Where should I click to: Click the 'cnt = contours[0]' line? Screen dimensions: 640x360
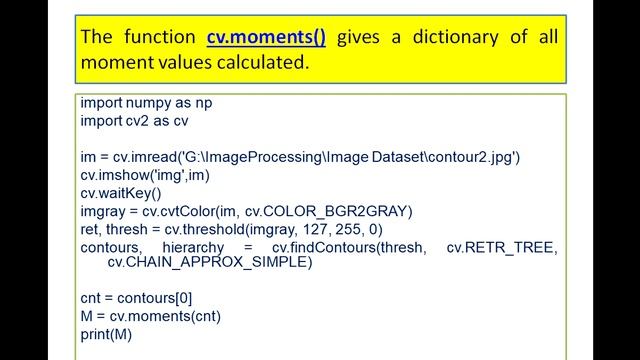click(136, 298)
